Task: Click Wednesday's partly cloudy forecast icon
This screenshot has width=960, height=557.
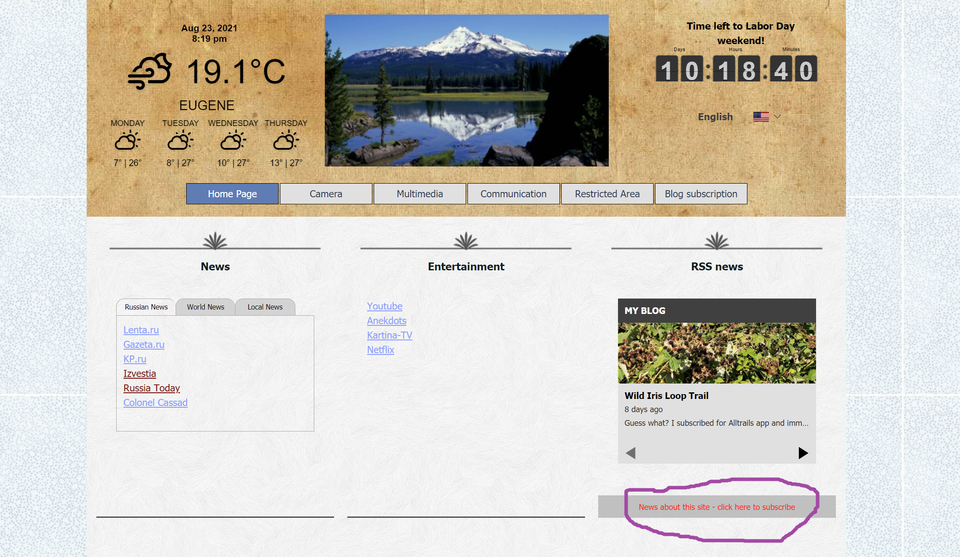Action: click(233, 141)
